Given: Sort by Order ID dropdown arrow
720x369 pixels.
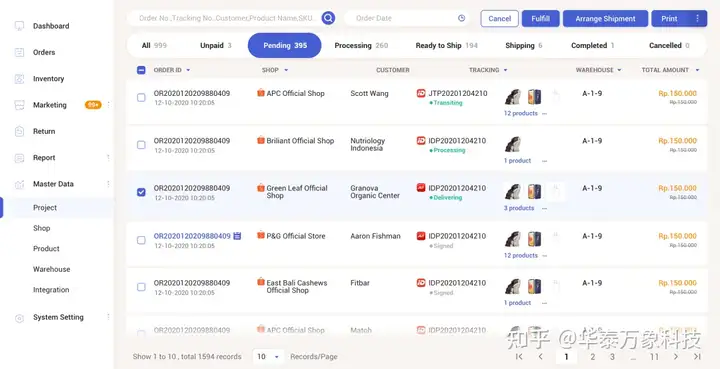Looking at the screenshot, I should (188, 70).
